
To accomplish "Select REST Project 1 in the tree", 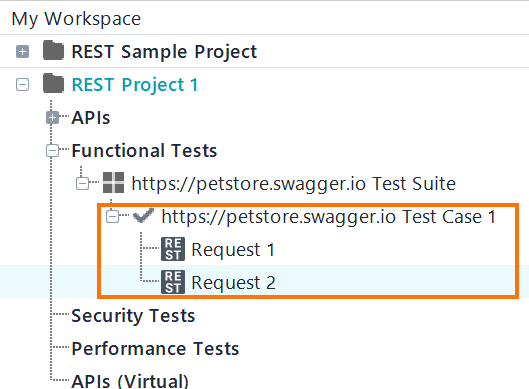I will 135,85.
